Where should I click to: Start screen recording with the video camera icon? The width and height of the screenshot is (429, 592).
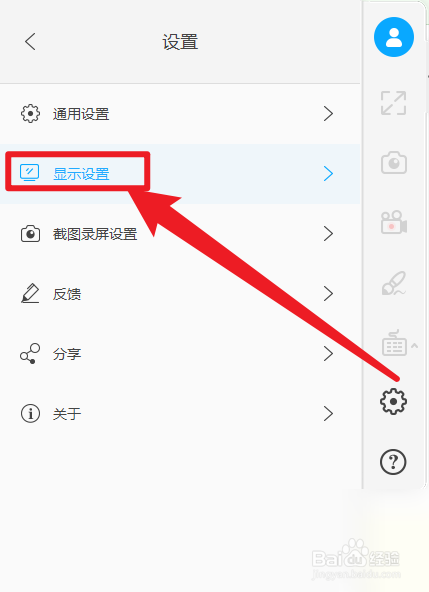[394, 222]
